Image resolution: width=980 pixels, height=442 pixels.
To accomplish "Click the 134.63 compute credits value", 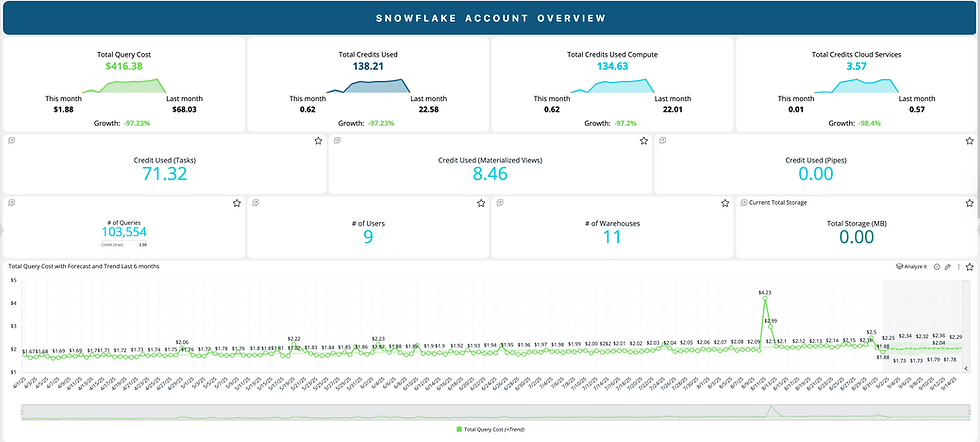I will [x=612, y=66].
